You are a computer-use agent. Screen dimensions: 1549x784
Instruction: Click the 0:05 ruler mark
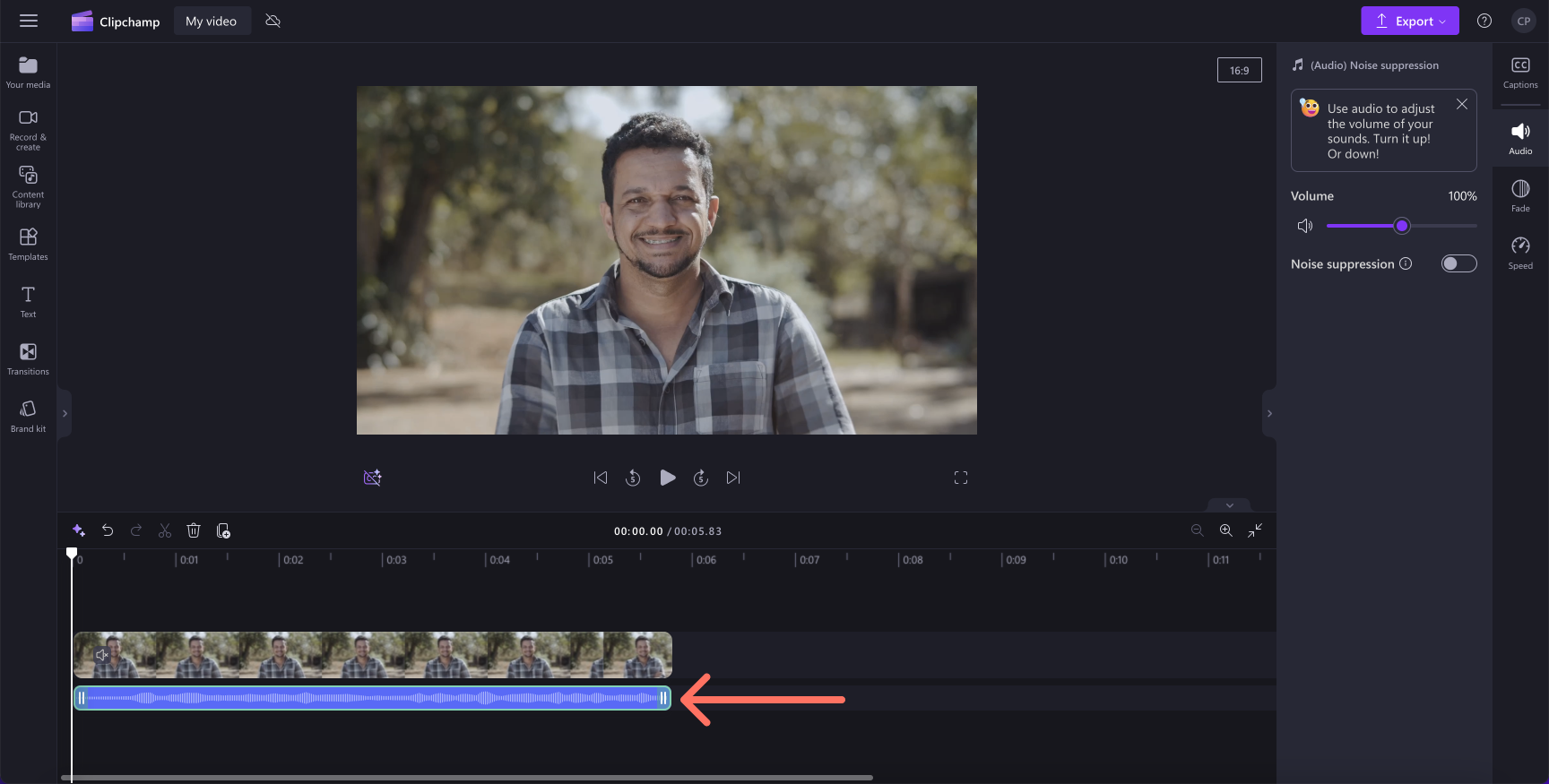pos(601,560)
